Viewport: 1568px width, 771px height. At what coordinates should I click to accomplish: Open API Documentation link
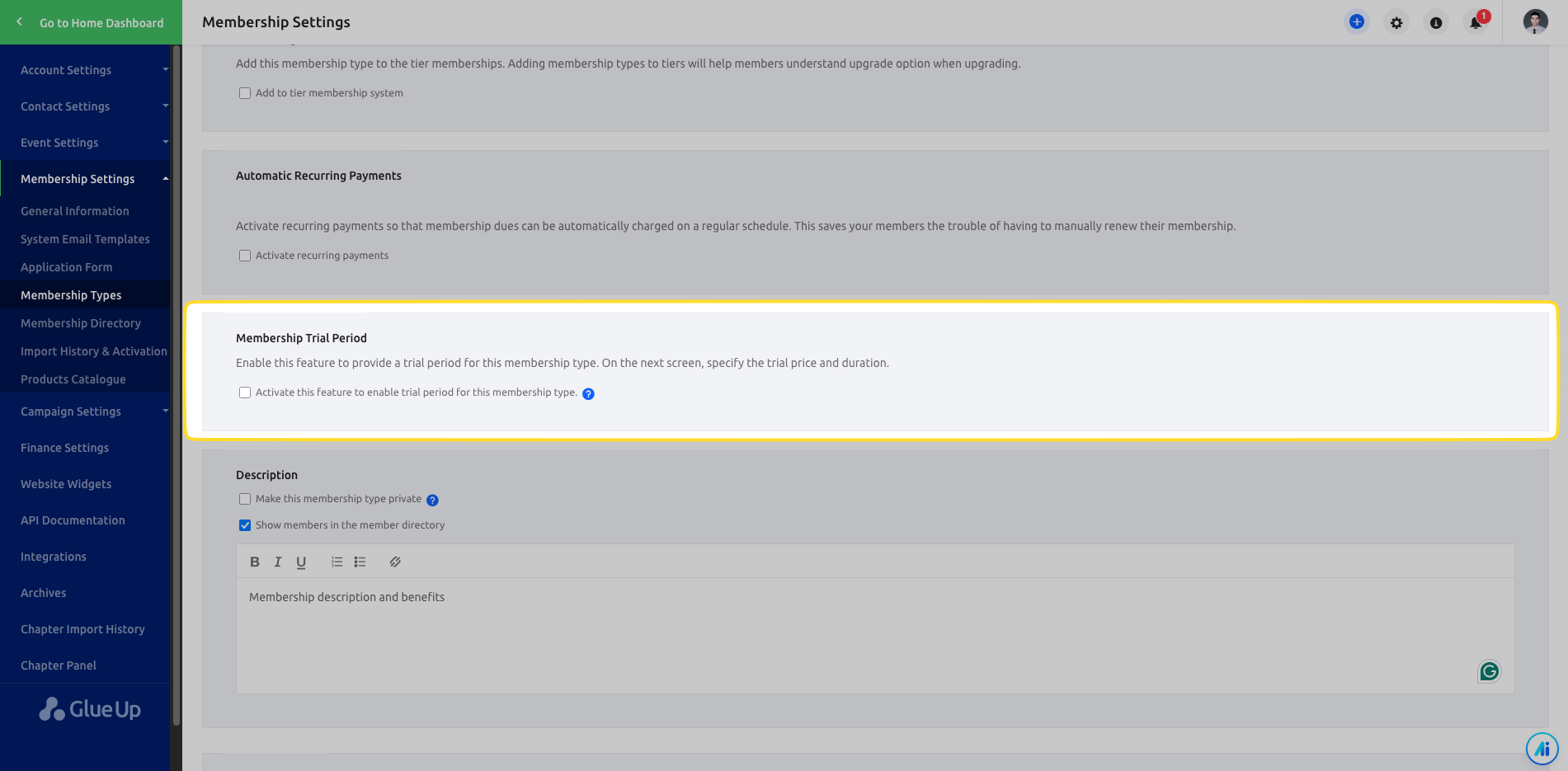point(73,520)
